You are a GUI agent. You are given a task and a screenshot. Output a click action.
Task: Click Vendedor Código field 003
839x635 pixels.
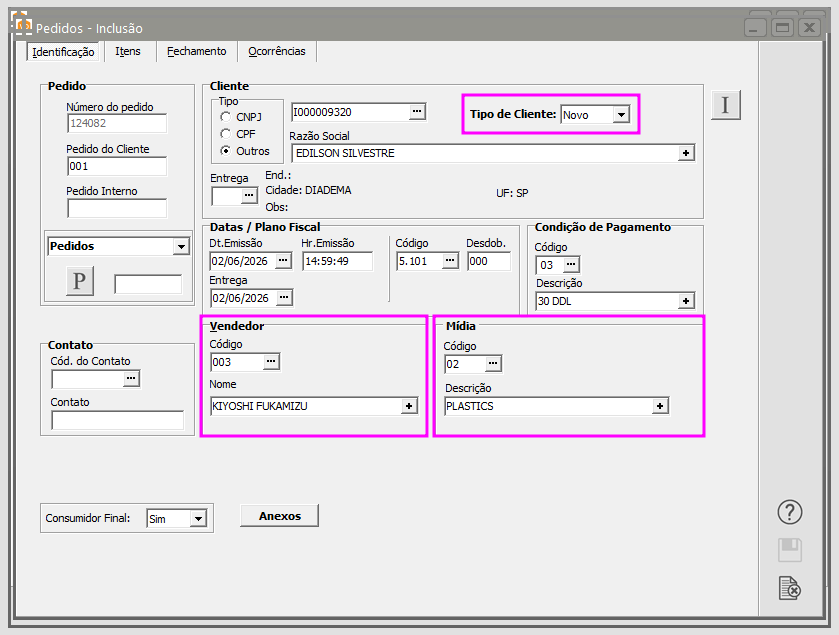(237, 362)
